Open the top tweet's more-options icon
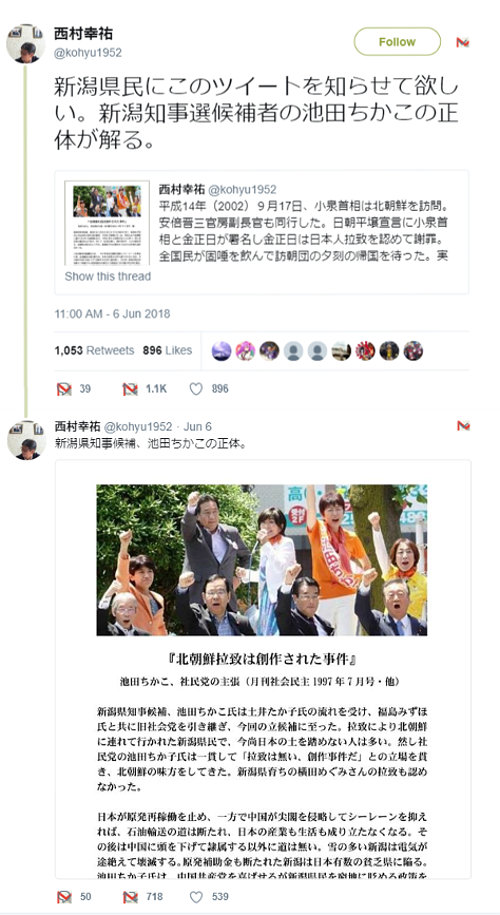 [463, 42]
